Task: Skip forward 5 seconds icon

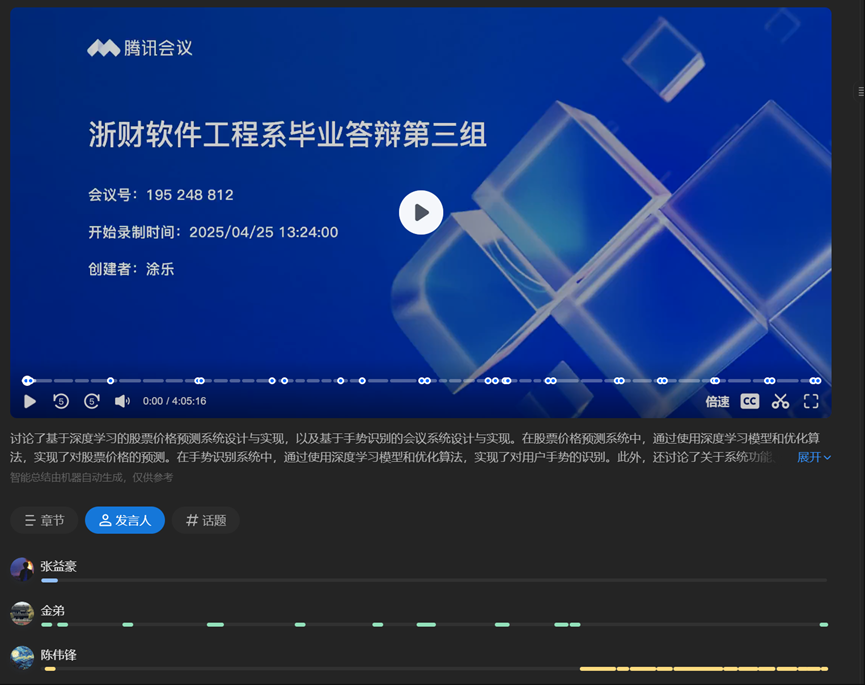Action: pos(92,401)
